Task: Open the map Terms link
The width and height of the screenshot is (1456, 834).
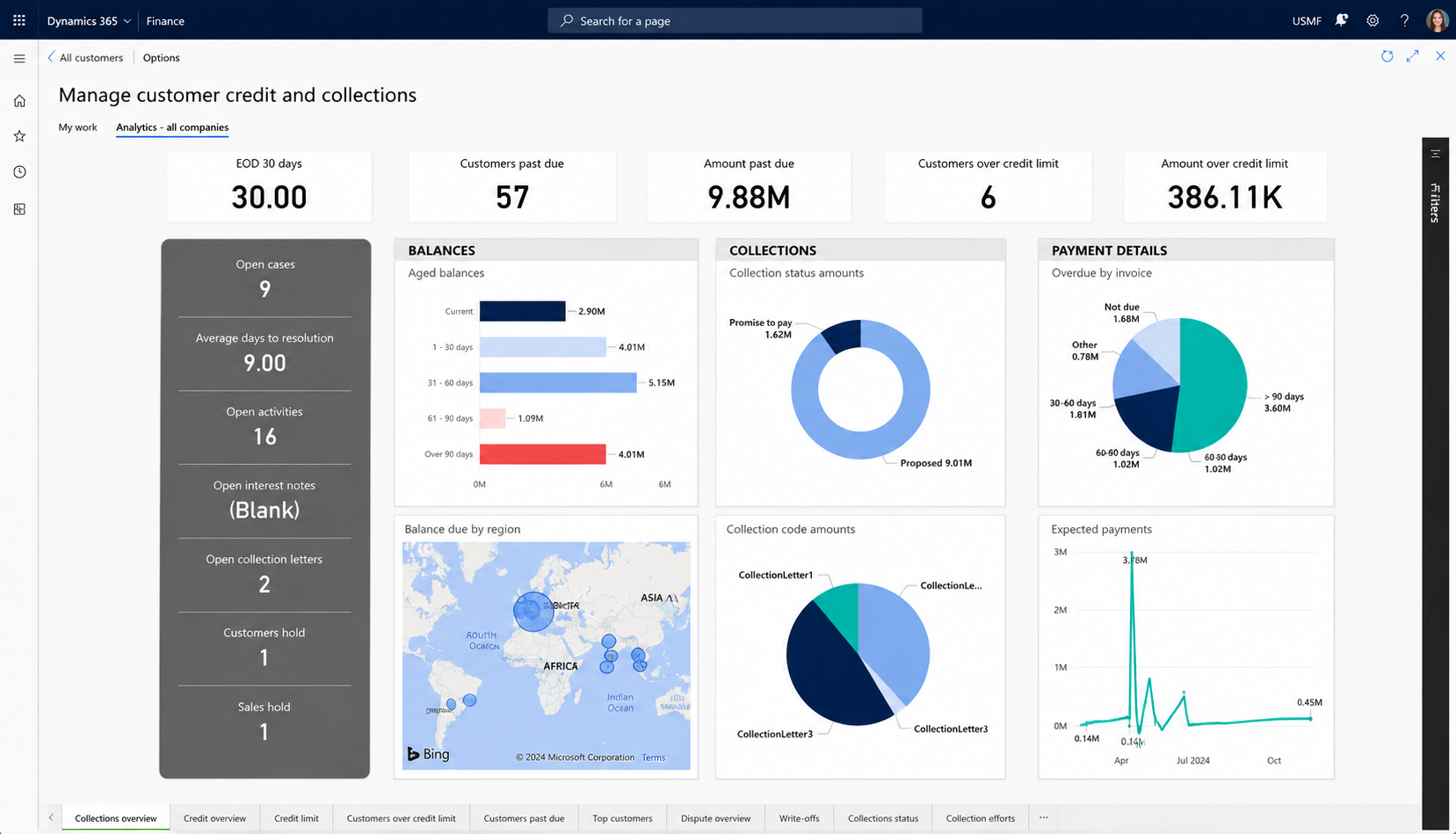Action: (x=653, y=758)
